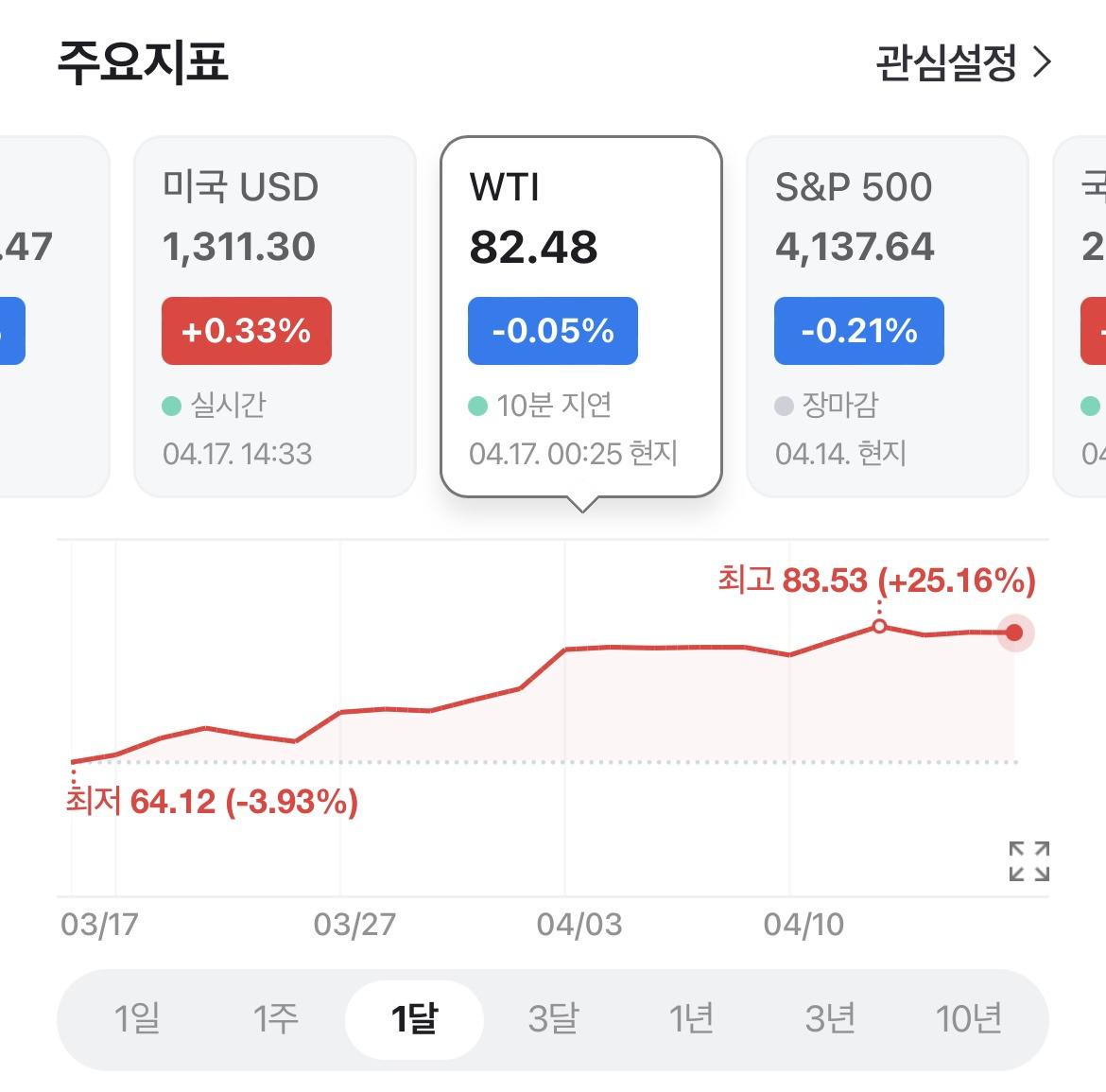
Task: Switch chart range to 1주
Action: pyautogui.click(x=276, y=1019)
